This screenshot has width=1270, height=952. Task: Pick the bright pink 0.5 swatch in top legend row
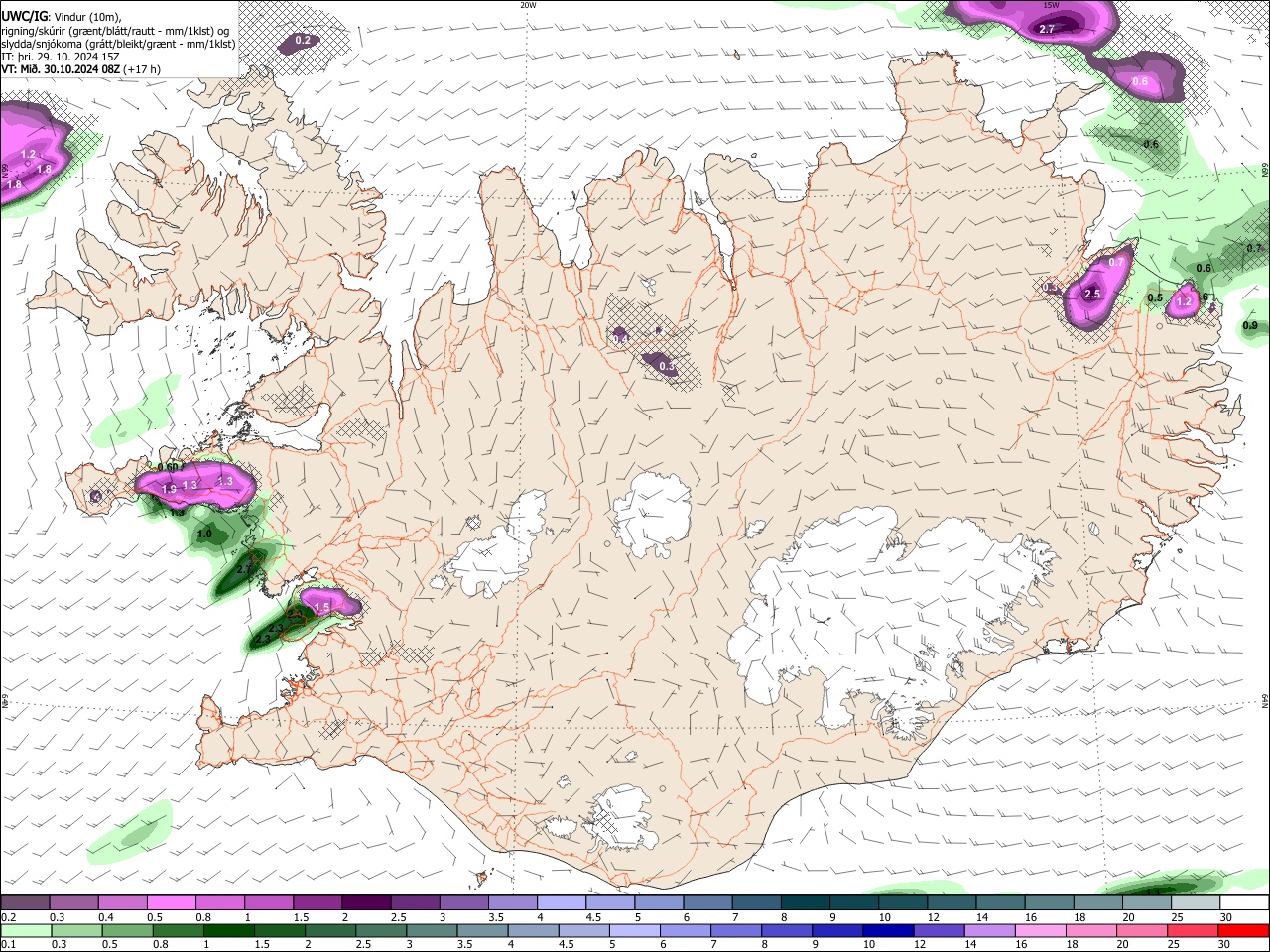[171, 903]
